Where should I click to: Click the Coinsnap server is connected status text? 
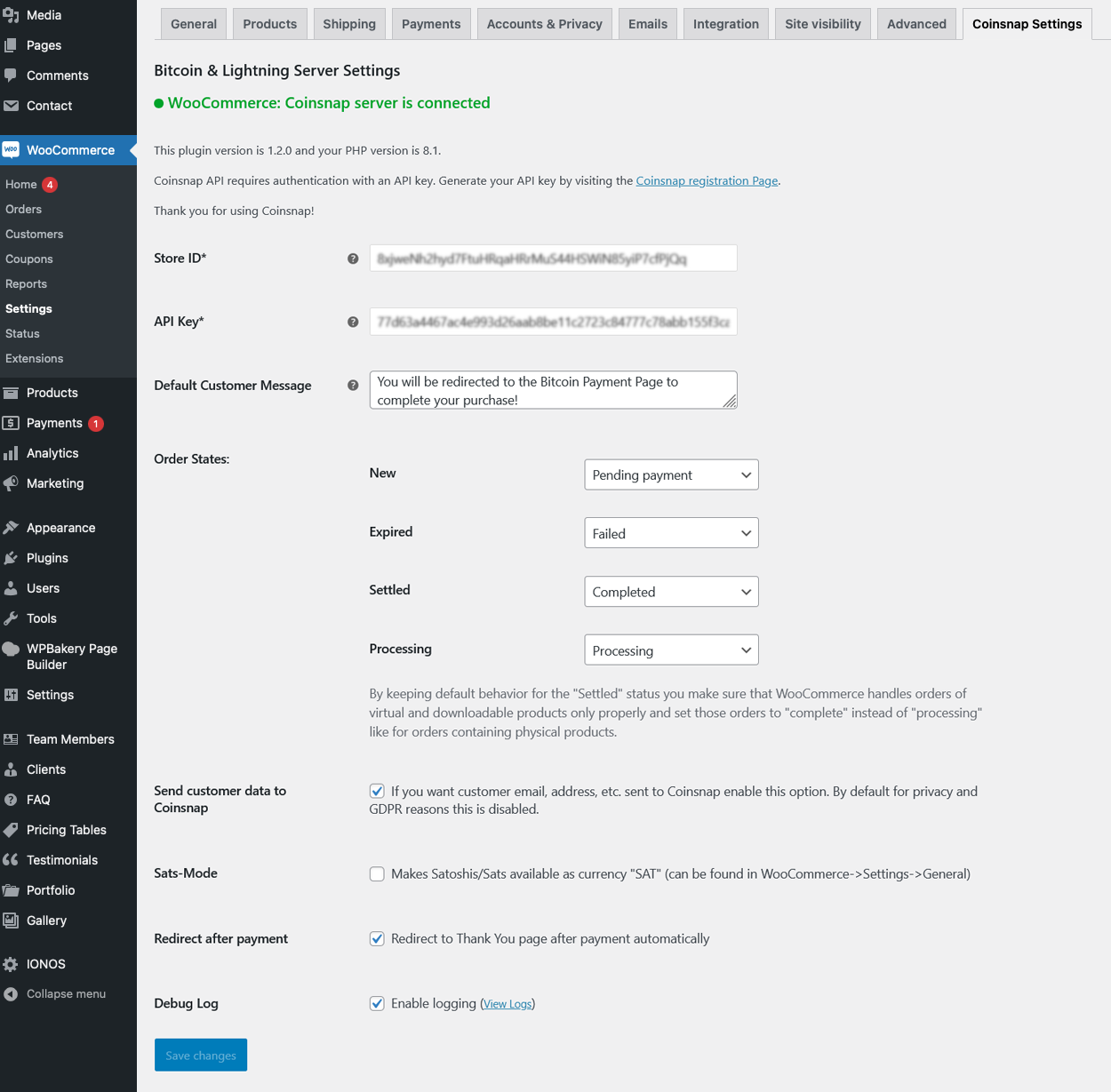pyautogui.click(x=329, y=103)
